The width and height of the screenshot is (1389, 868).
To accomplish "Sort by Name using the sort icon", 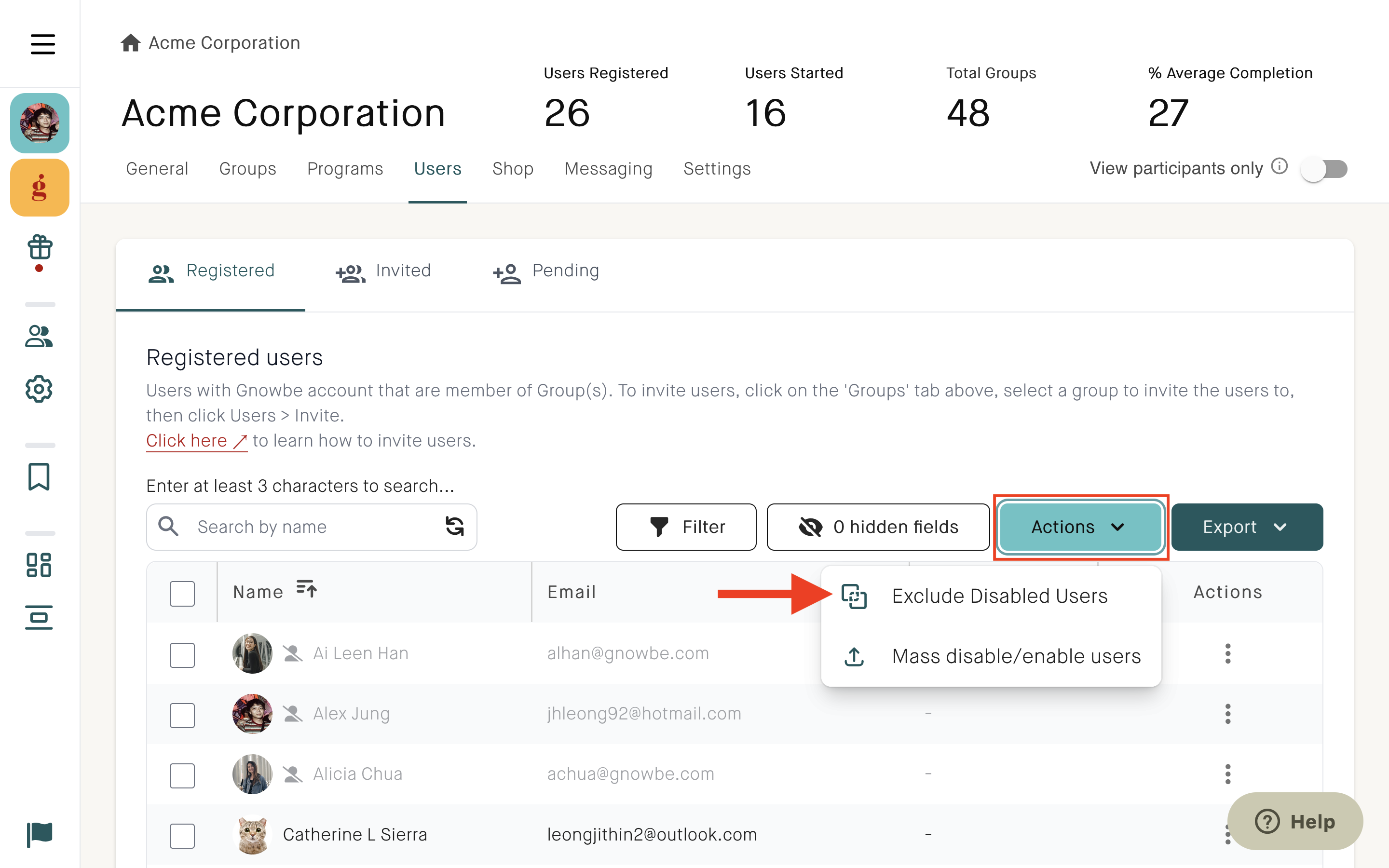I will [307, 588].
